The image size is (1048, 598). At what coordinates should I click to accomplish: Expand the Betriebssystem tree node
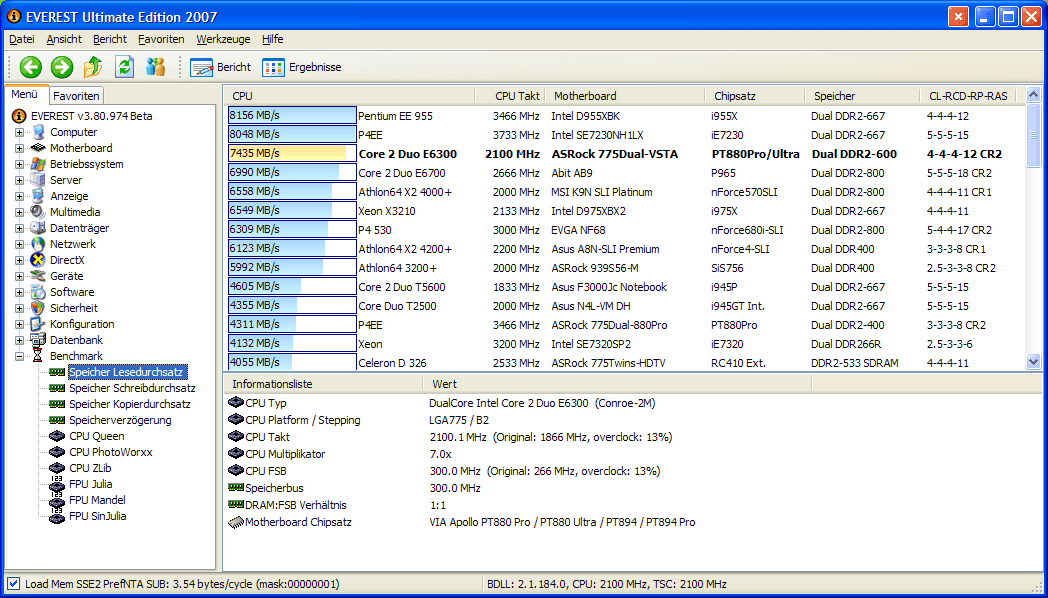pos(19,164)
